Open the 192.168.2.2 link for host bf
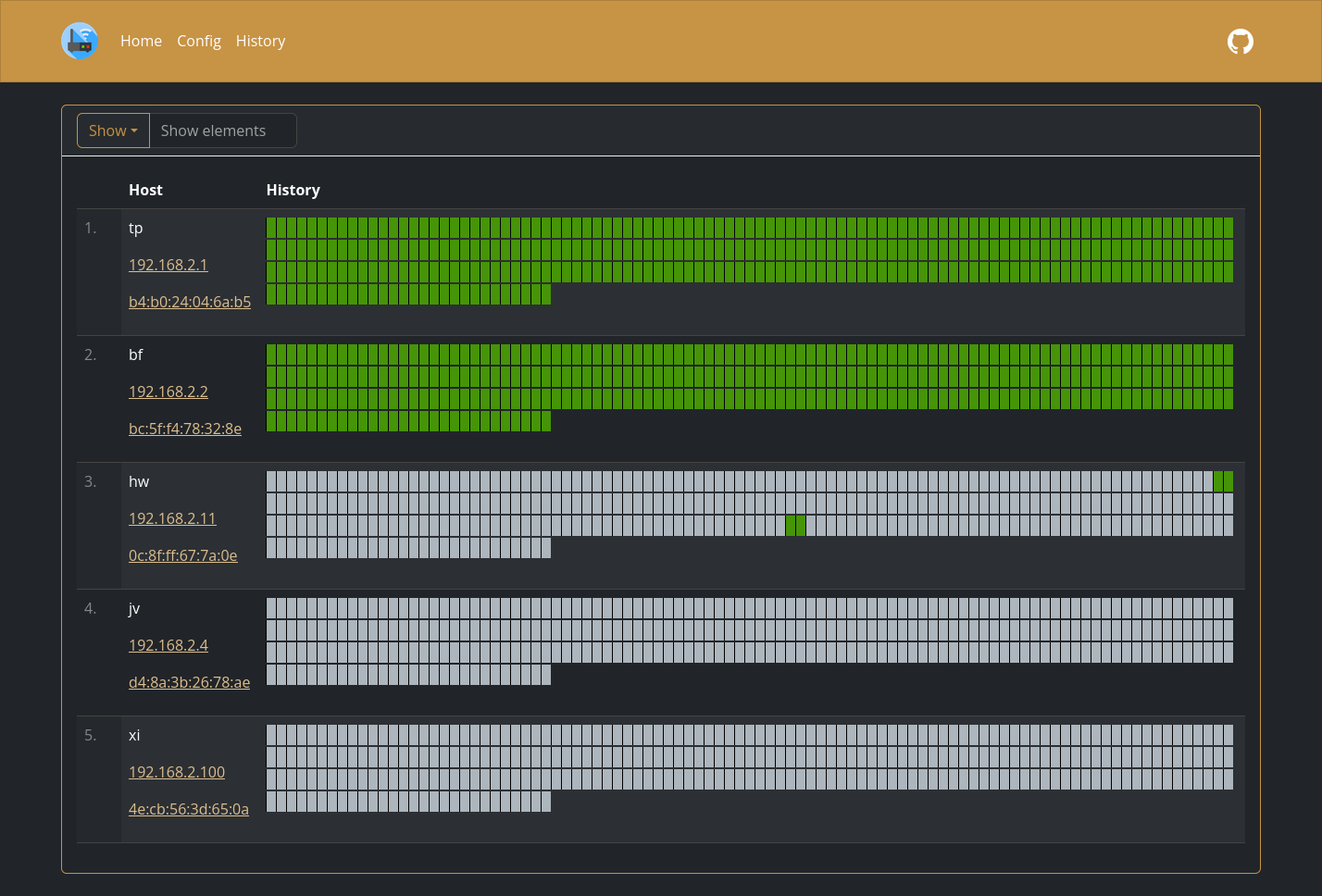This screenshot has width=1322, height=896. point(168,392)
